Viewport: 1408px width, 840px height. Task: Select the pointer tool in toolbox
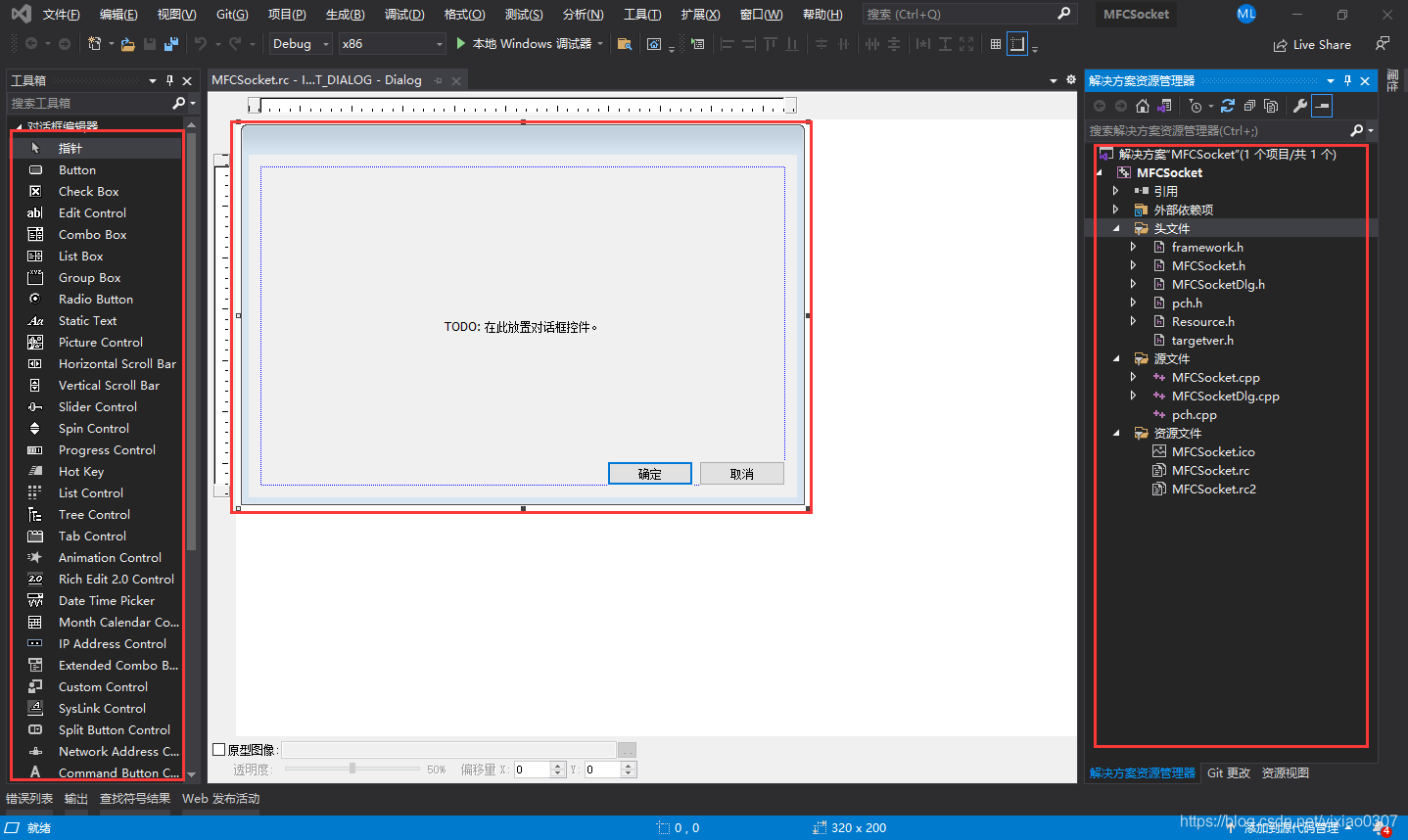pyautogui.click(x=96, y=148)
